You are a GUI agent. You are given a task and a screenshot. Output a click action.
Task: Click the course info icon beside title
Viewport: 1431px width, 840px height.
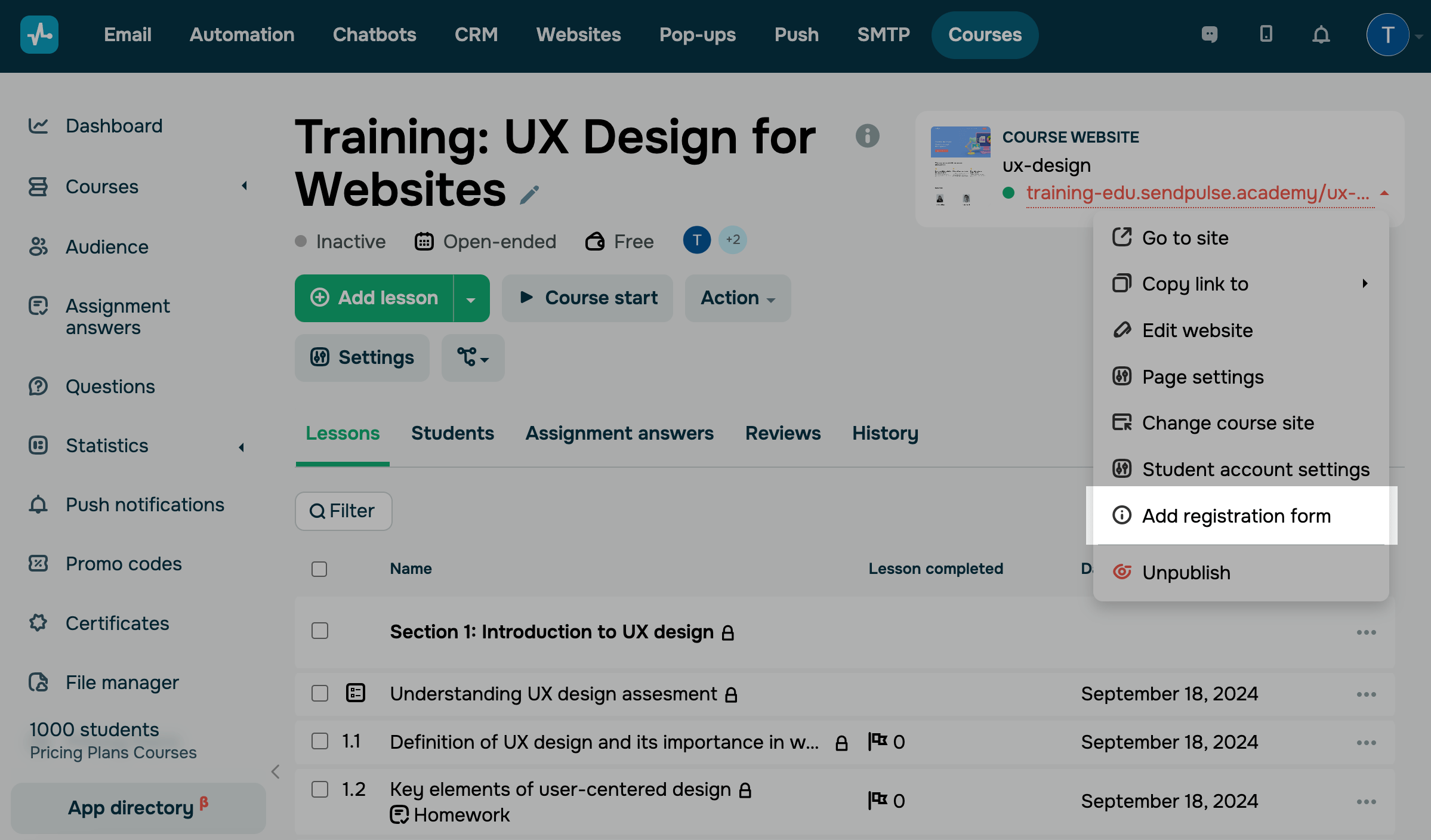point(867,136)
